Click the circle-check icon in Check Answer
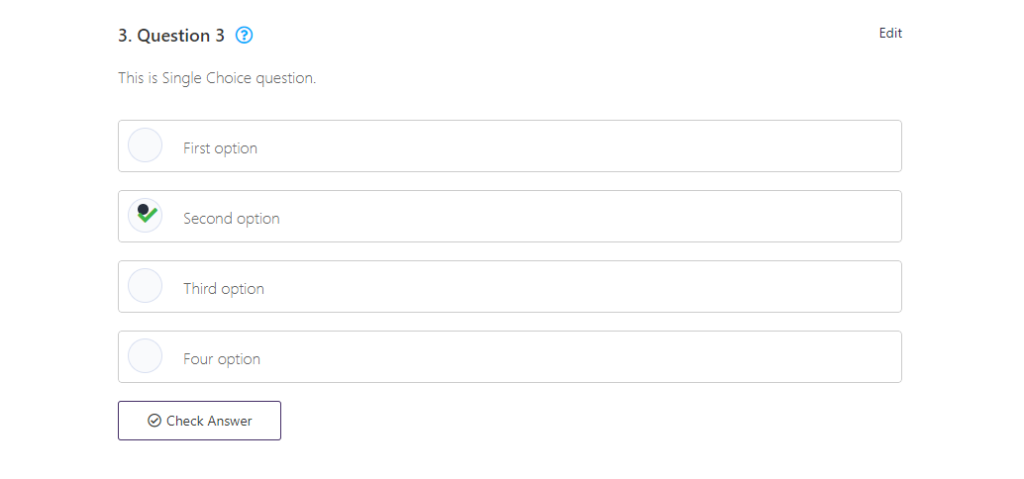Screen dimensions: 1024x479 click(x=154, y=421)
